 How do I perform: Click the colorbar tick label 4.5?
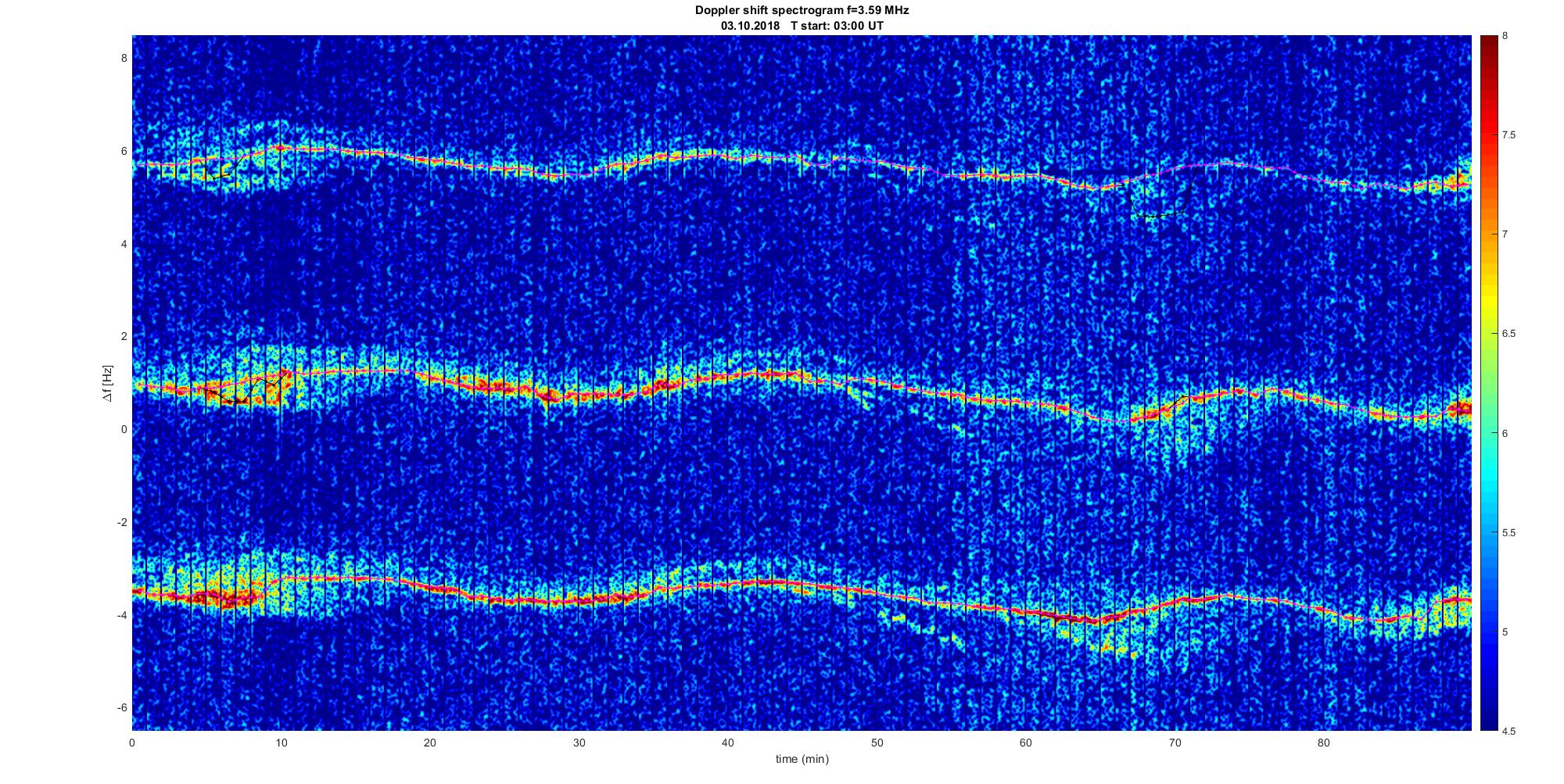tap(1509, 732)
